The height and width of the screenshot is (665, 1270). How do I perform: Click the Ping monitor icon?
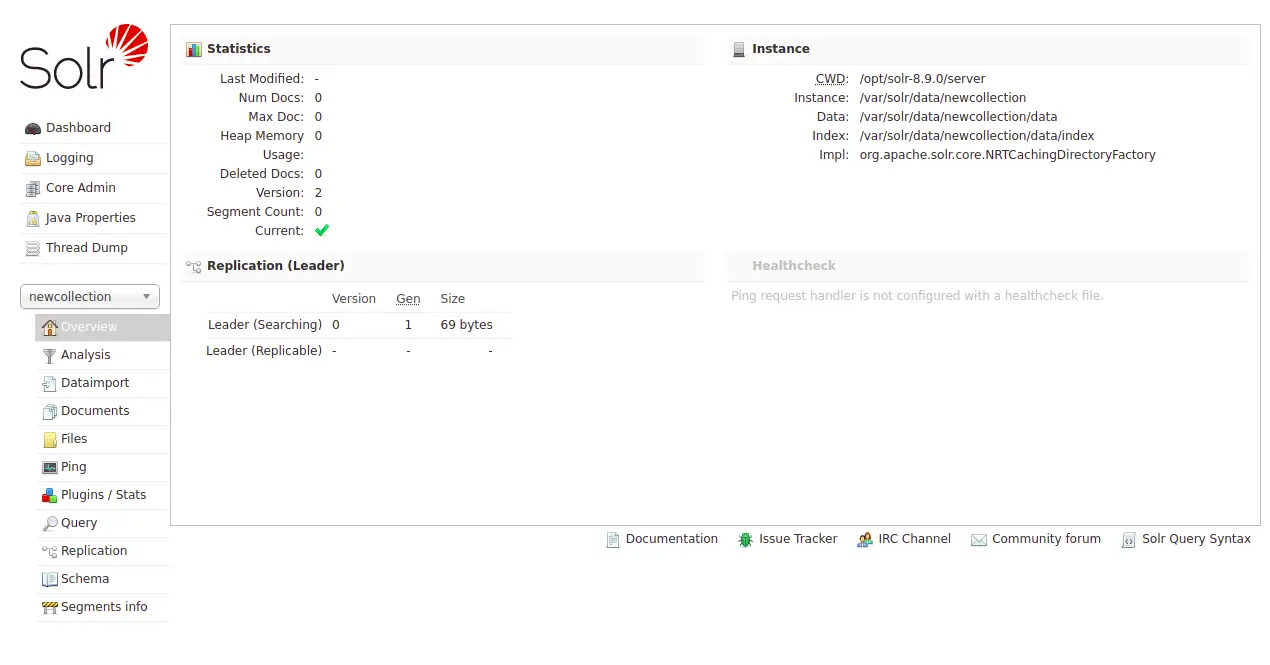pyautogui.click(x=50, y=467)
